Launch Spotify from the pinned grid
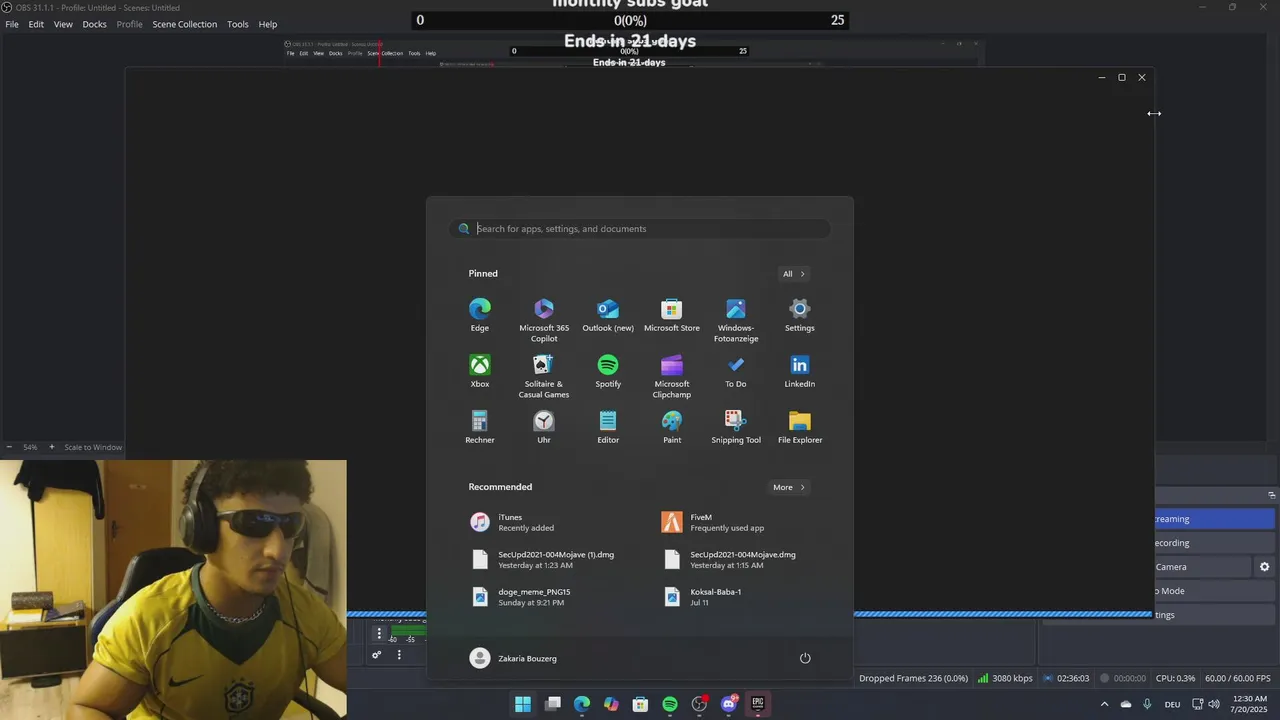1280x720 pixels. pos(608,371)
